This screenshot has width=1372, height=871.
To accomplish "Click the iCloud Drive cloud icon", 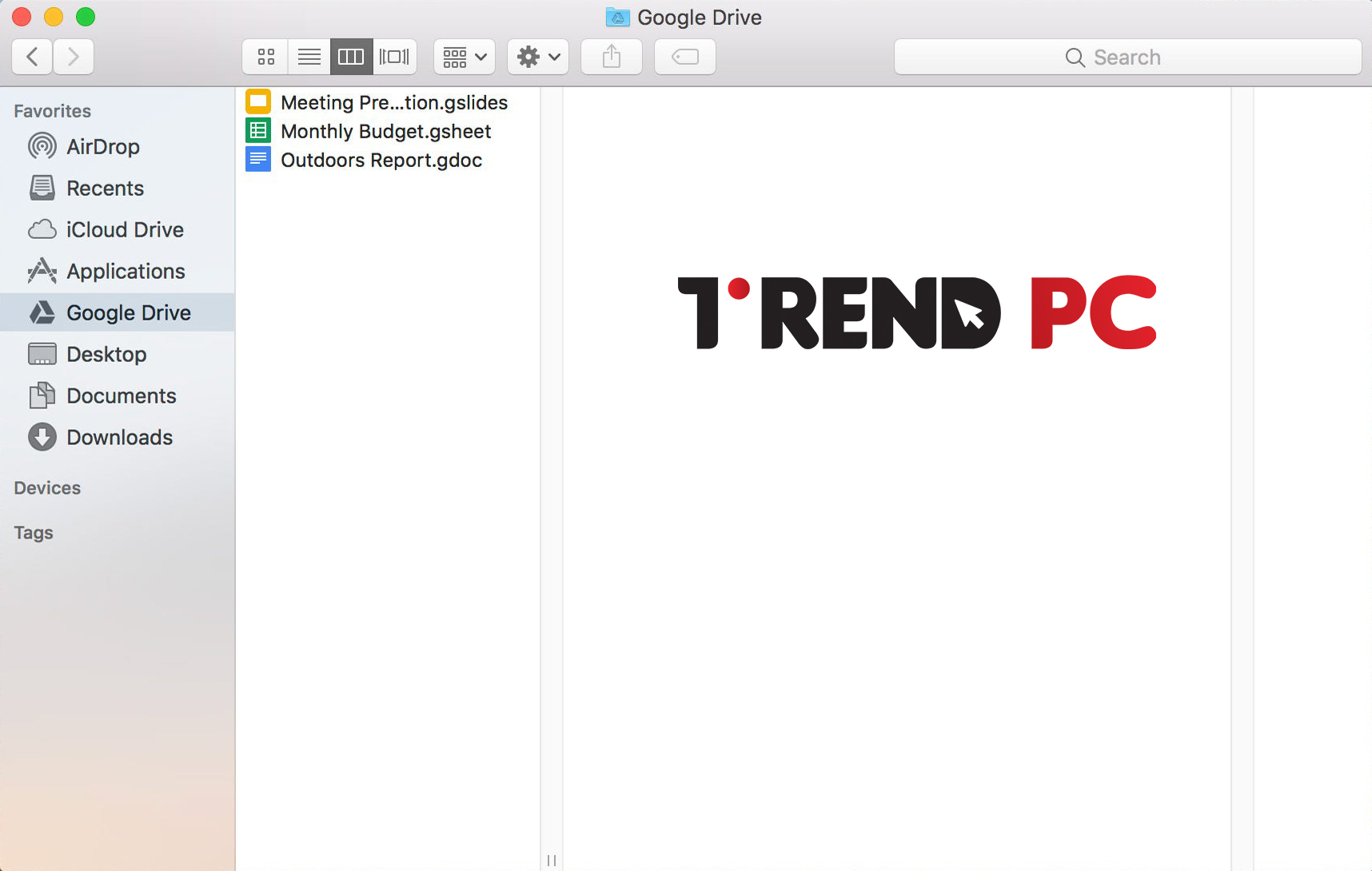I will [x=42, y=229].
